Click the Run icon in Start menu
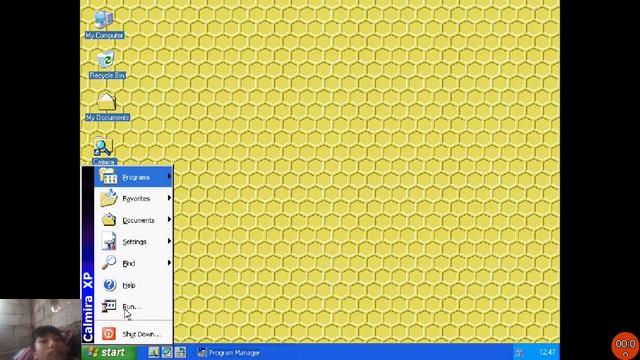 [x=109, y=306]
